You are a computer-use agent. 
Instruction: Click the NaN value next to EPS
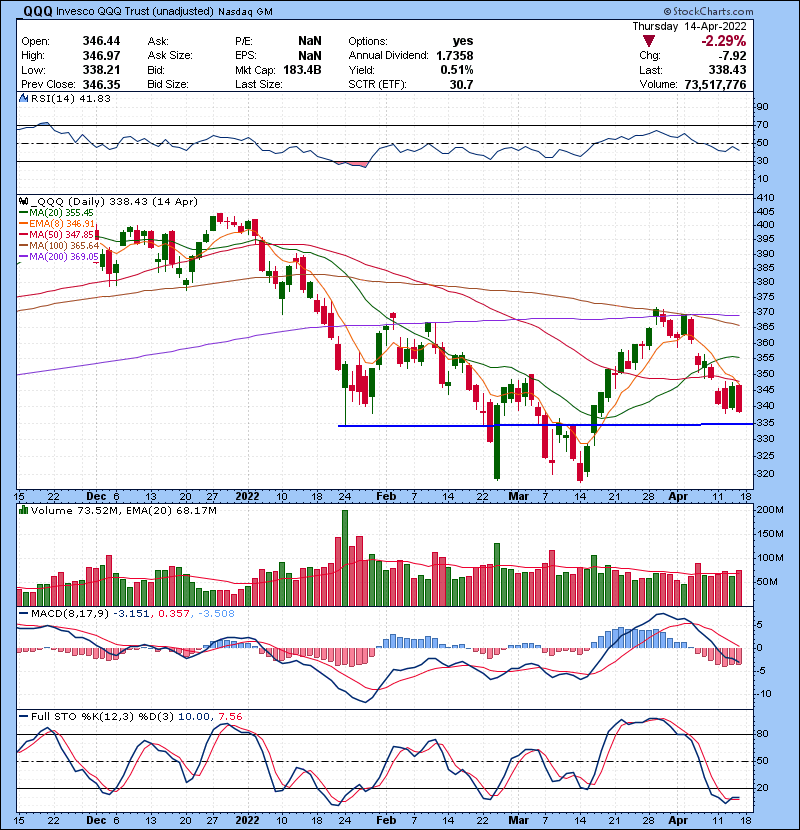(310, 56)
